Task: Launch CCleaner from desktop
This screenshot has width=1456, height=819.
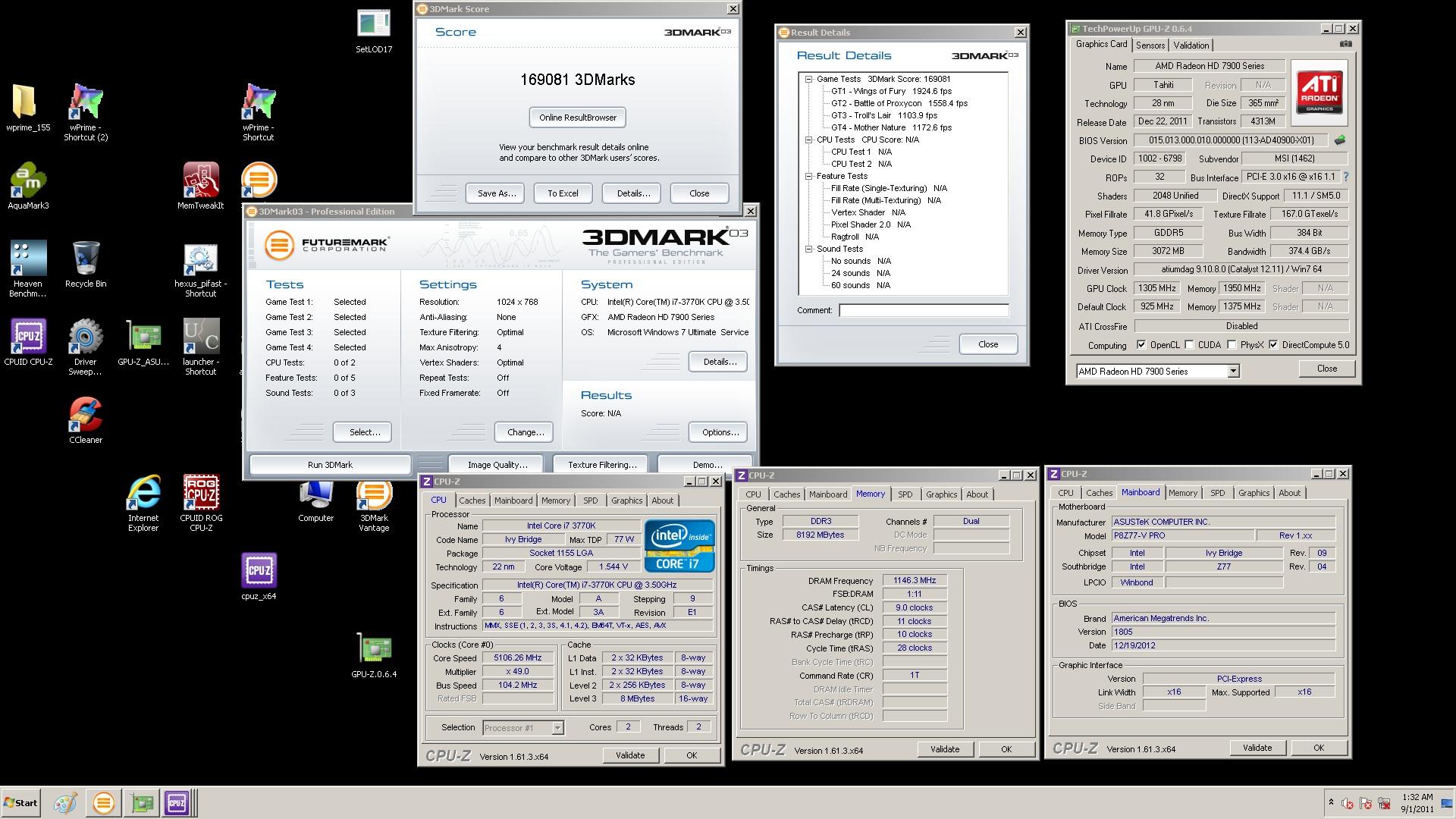Action: pyautogui.click(x=86, y=420)
